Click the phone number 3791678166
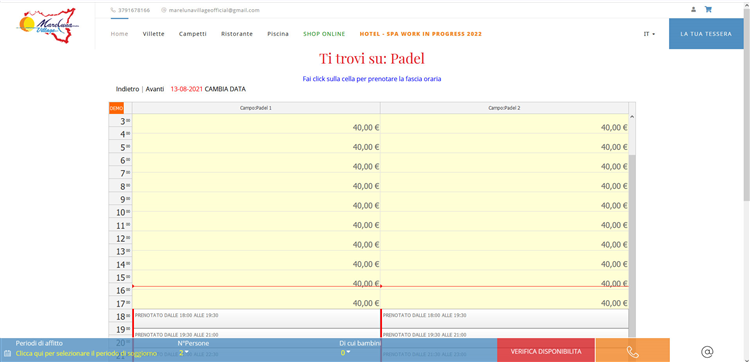 134,10
